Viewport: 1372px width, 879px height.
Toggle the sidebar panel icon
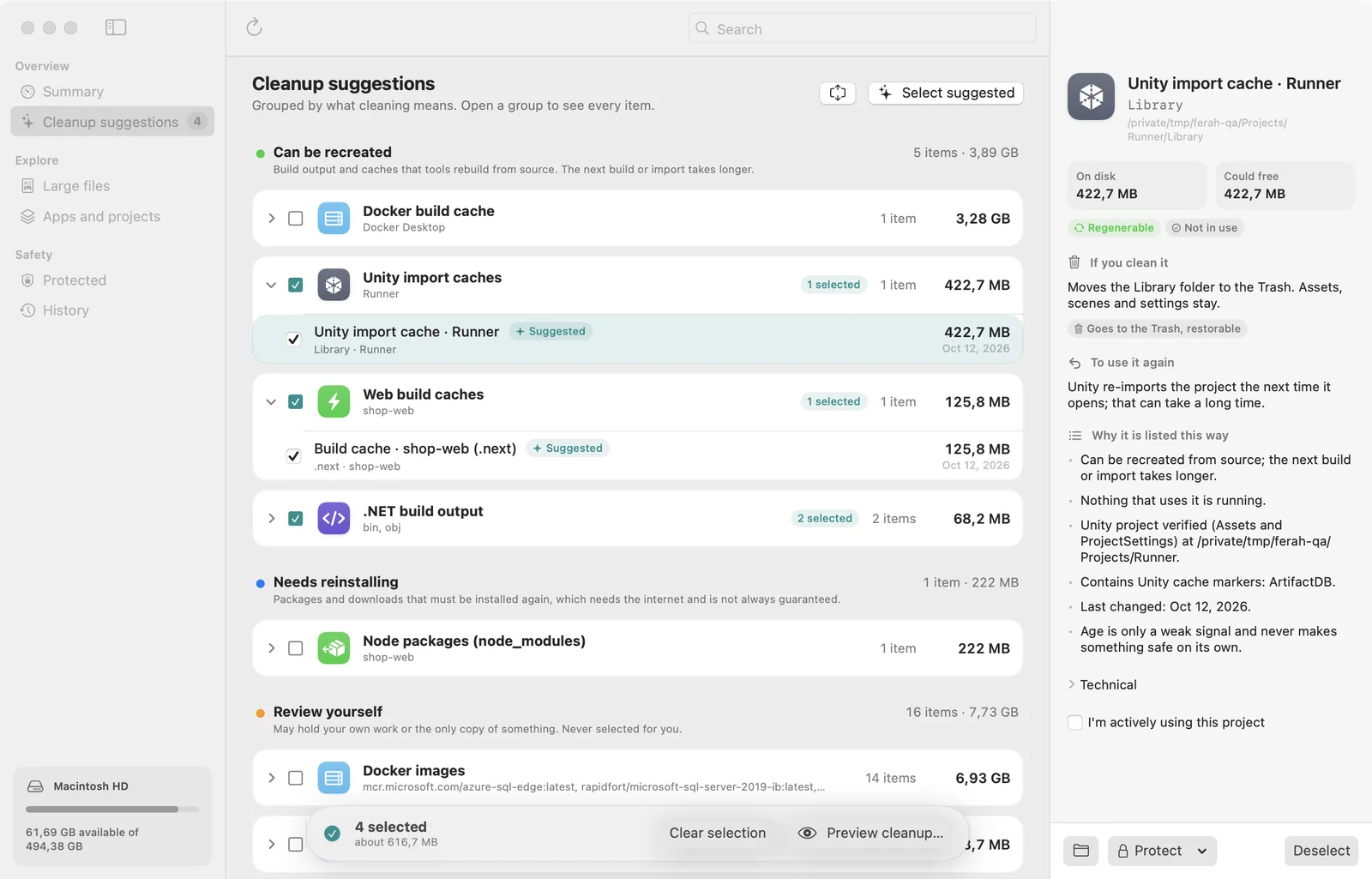116,27
